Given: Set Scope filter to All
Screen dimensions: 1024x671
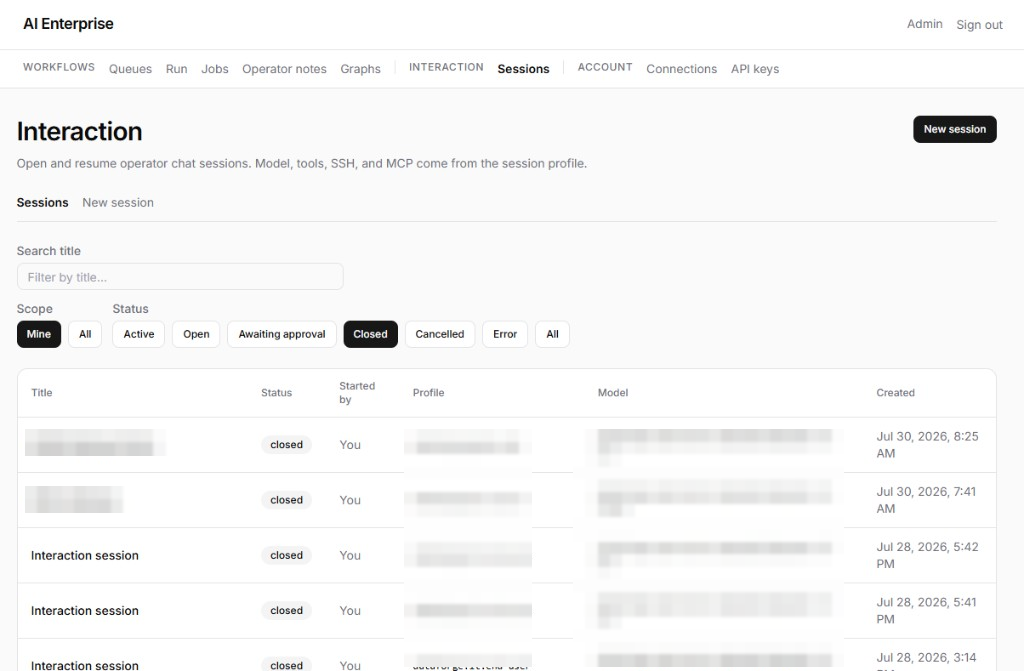Looking at the screenshot, I should pyautogui.click(x=85, y=334).
